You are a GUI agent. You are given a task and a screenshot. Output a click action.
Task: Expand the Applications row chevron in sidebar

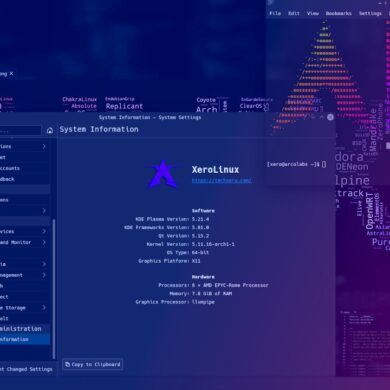44,146
